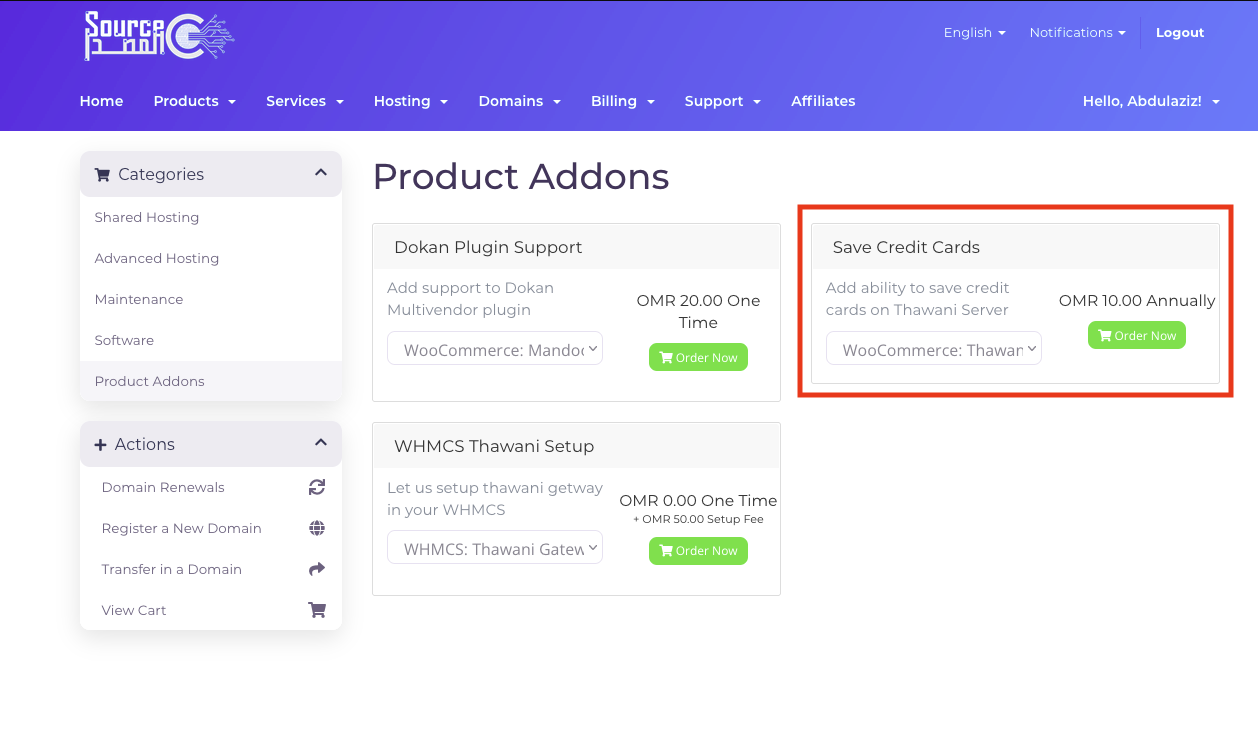Open Register a New Domain action
This screenshot has height=737, width=1258.
[x=211, y=528]
